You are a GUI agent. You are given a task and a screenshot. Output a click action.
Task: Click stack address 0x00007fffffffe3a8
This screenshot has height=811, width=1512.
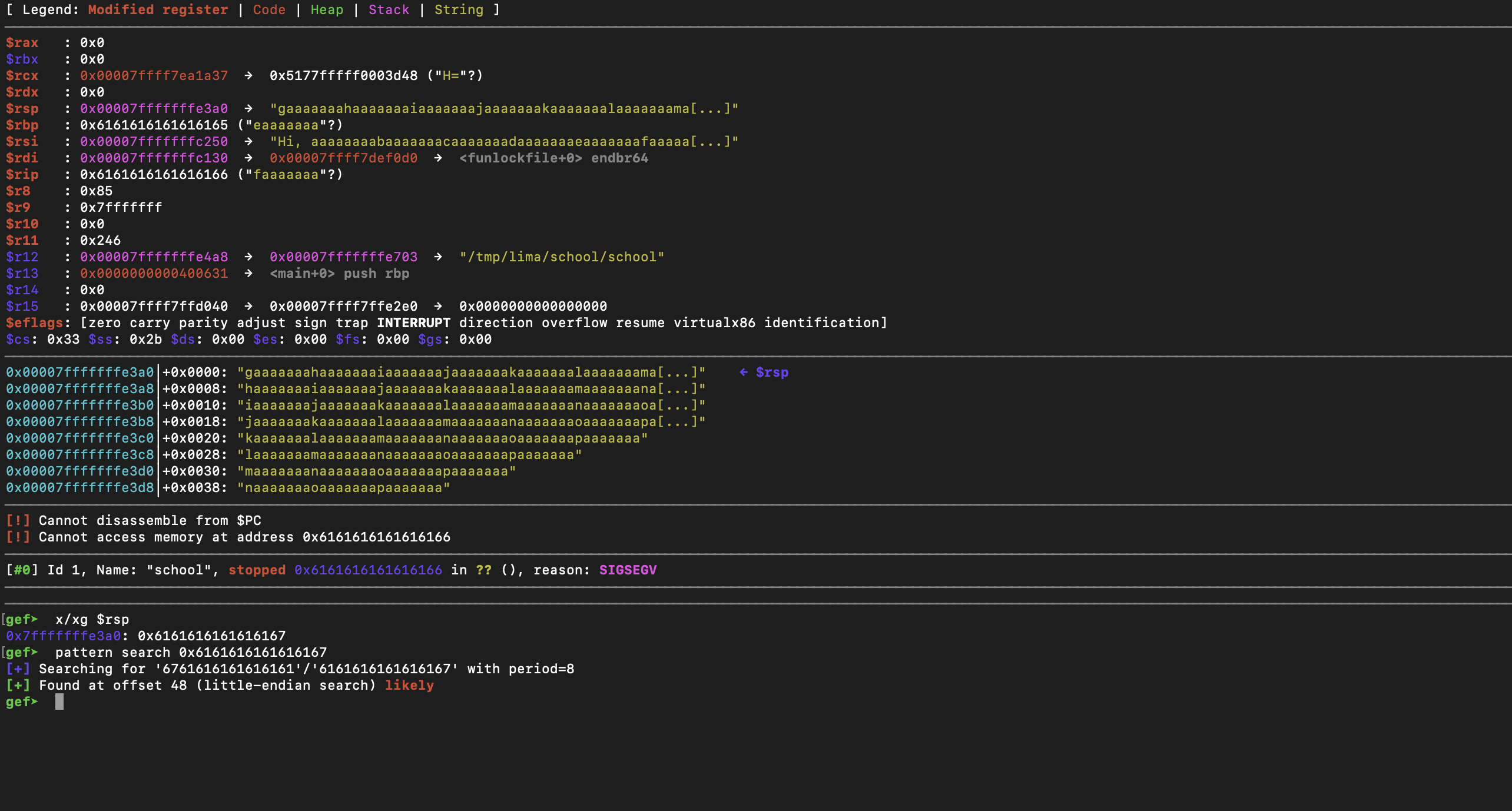(79, 389)
